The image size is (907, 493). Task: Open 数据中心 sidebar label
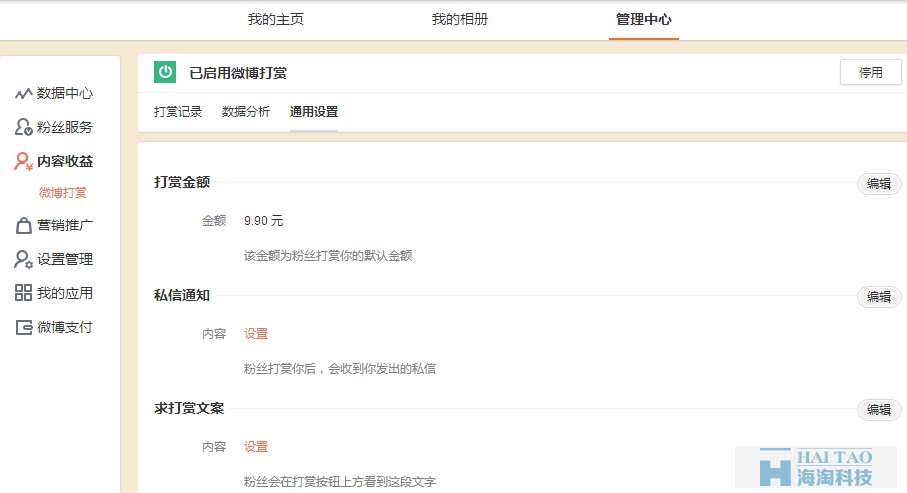pyautogui.click(x=65, y=93)
